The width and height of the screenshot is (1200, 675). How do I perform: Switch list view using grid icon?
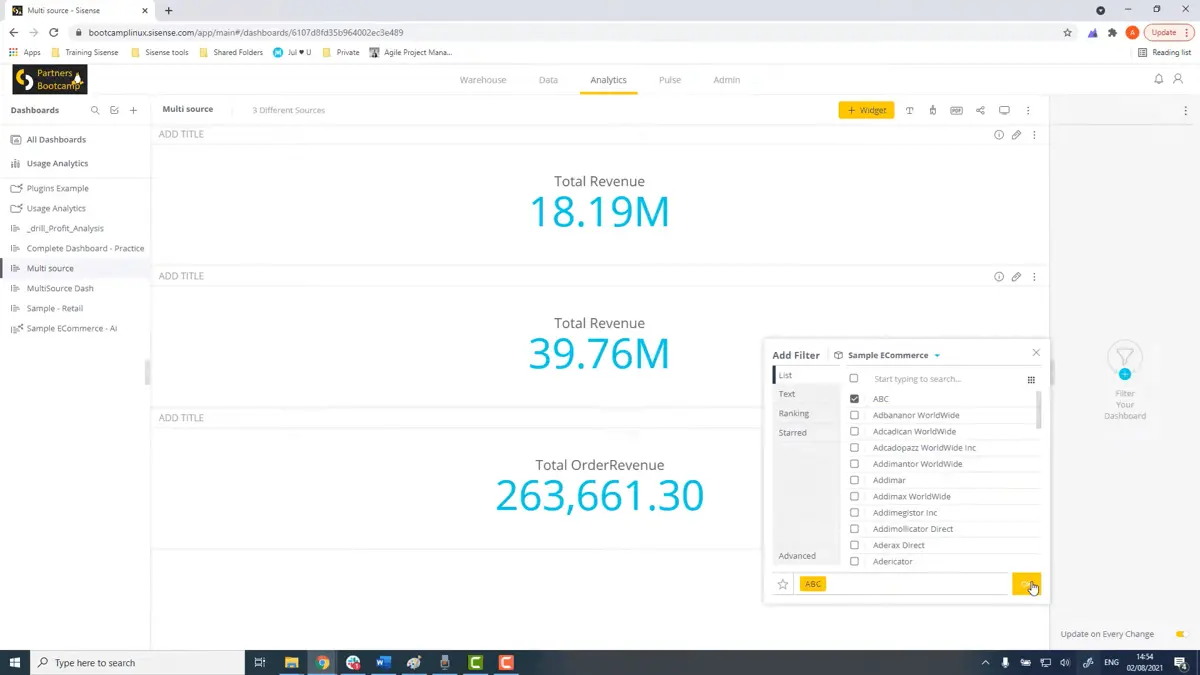click(1031, 380)
